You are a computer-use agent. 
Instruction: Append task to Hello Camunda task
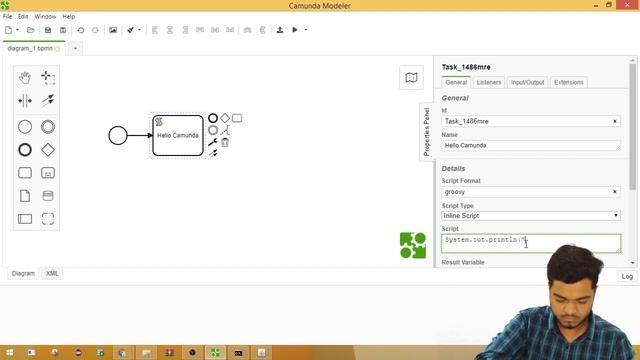(x=237, y=118)
